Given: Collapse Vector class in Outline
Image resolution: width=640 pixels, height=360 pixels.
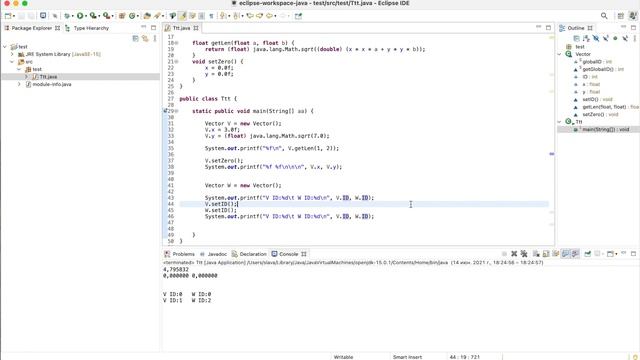Looking at the screenshot, I should pyautogui.click(x=560, y=54).
